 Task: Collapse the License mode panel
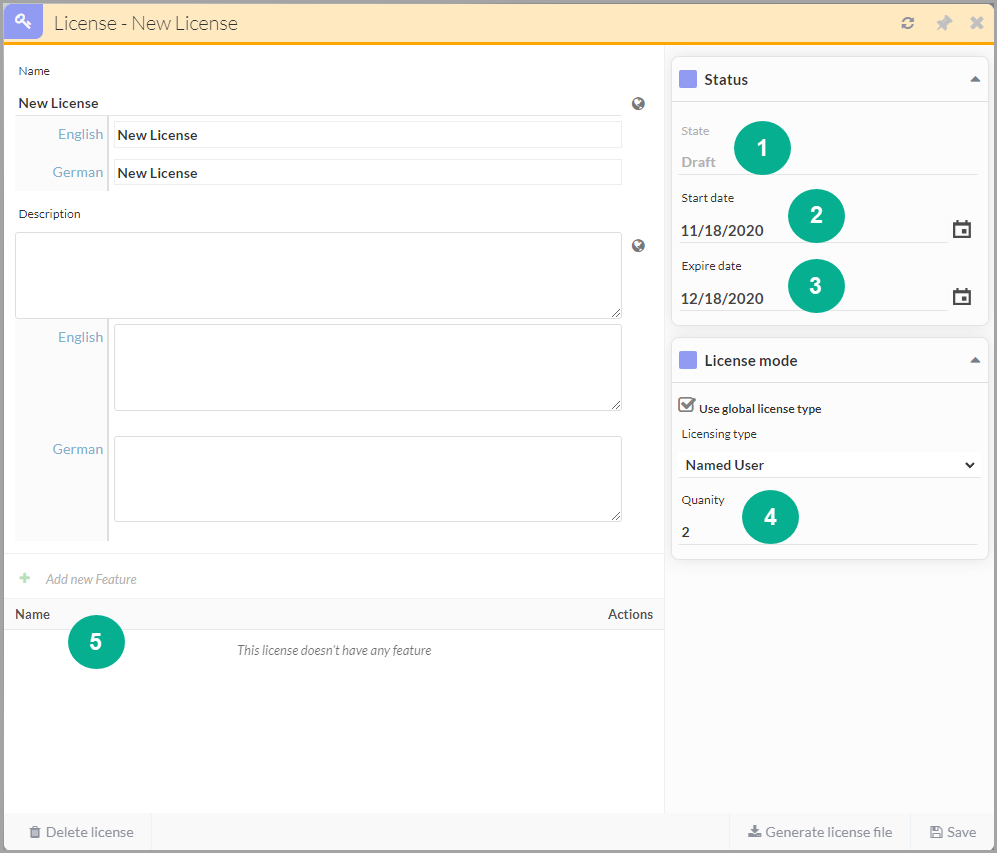tap(975, 360)
